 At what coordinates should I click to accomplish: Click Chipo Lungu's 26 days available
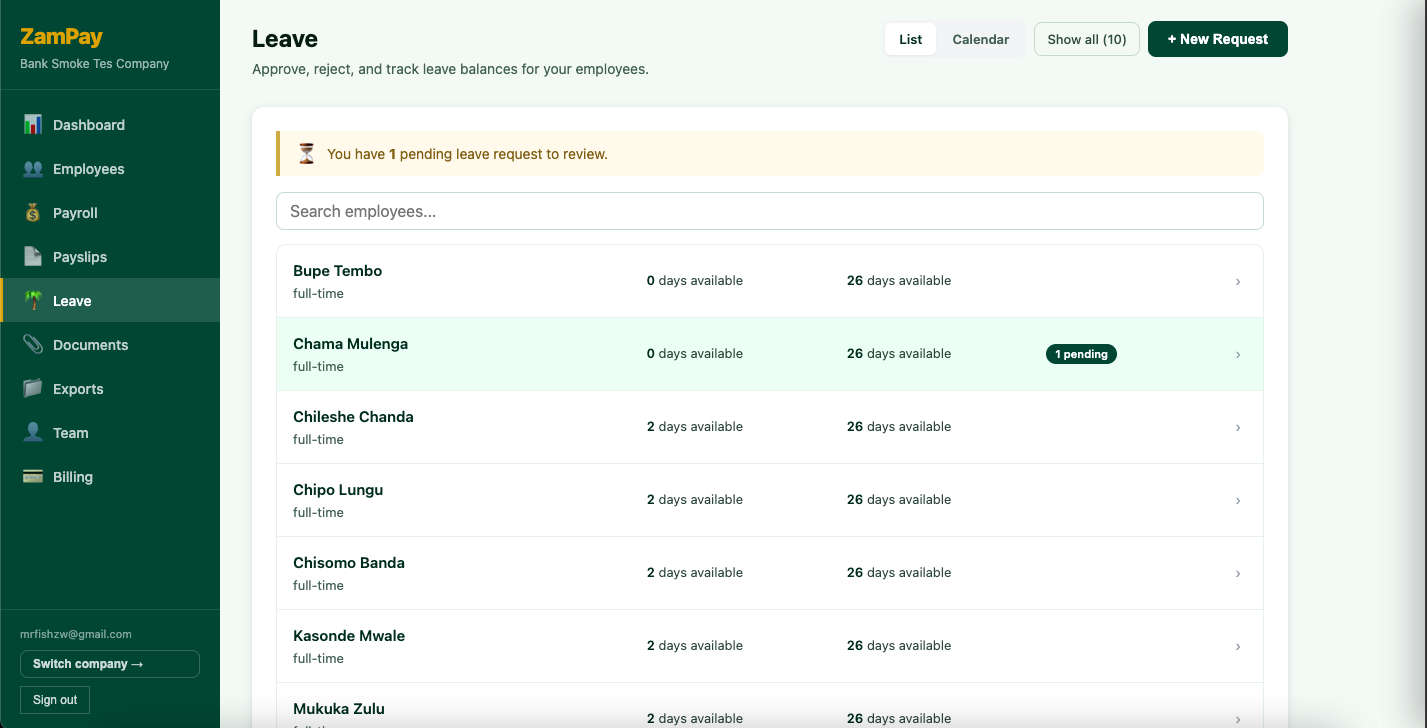pyautogui.click(x=899, y=500)
